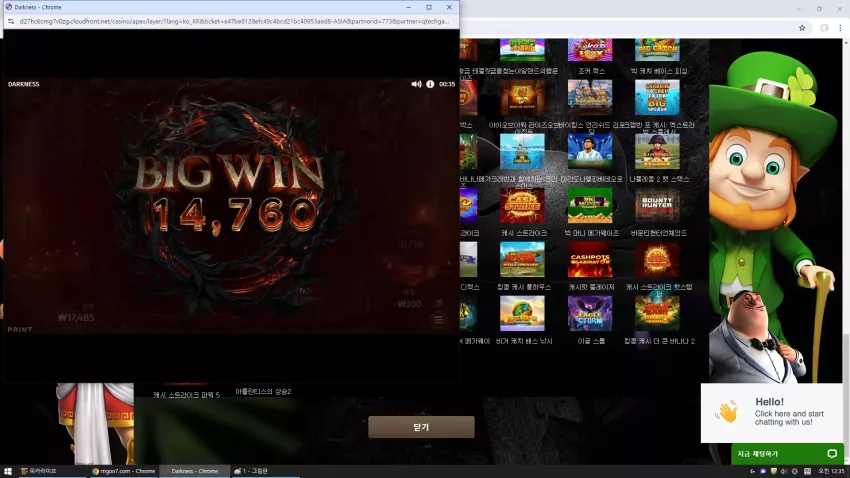Click the site info icon in address bar
Screen dimensions: 850x478
(11, 21)
